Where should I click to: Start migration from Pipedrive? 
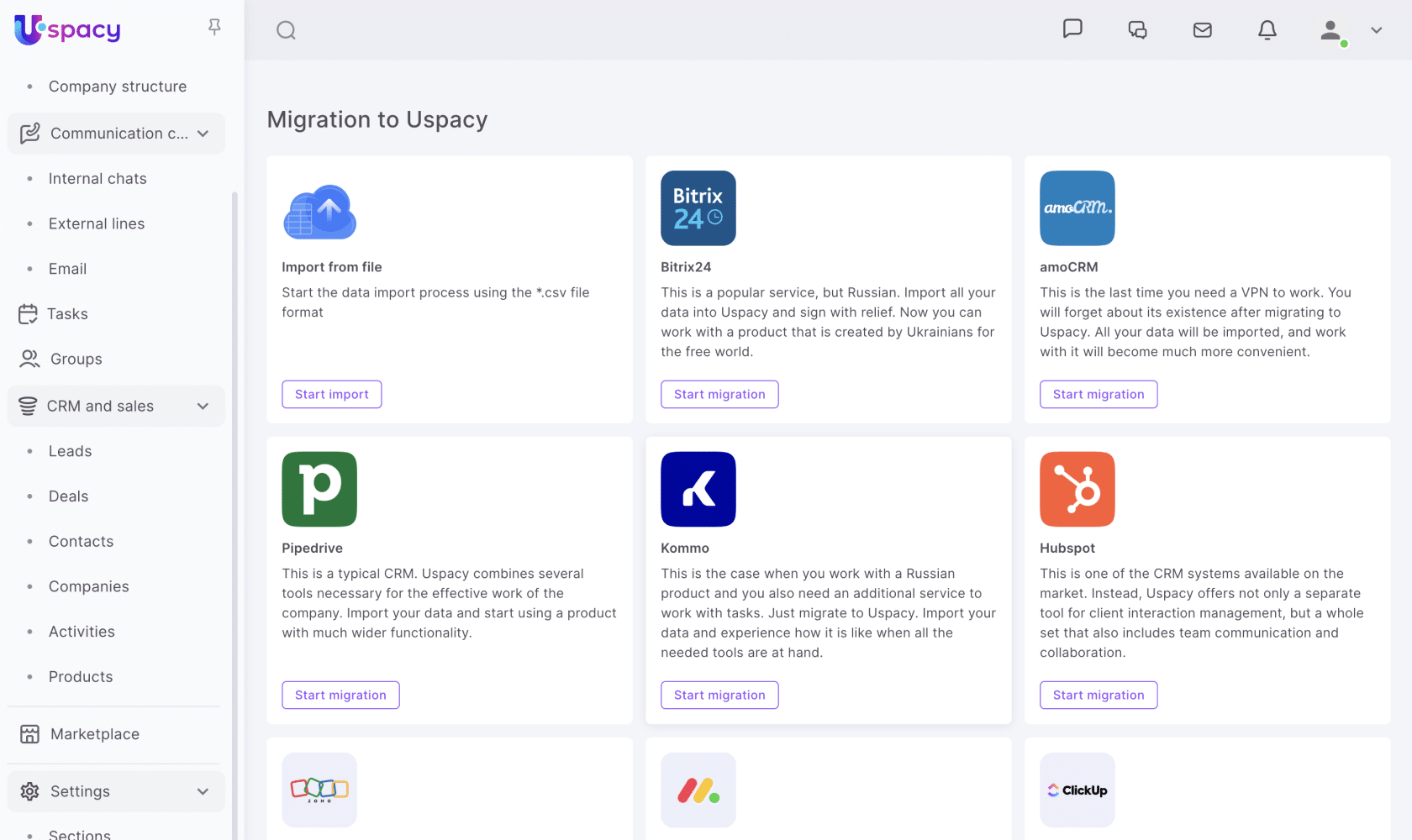click(x=340, y=695)
